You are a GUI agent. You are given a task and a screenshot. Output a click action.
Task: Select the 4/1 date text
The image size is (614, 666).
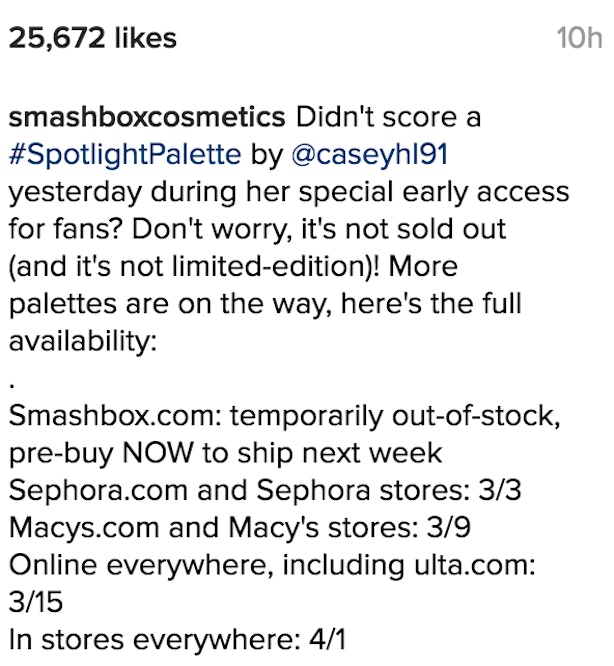327,640
